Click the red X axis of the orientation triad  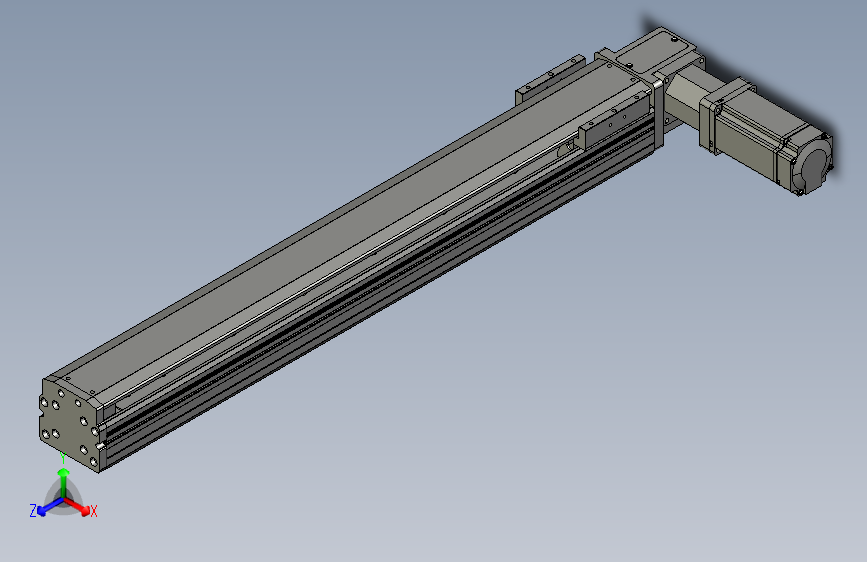(x=77, y=506)
